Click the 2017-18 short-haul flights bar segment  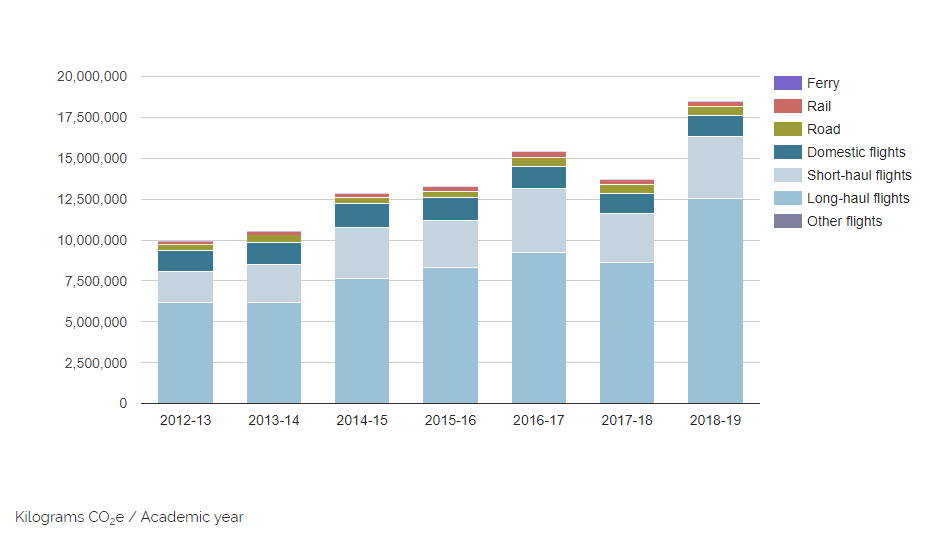tap(627, 238)
